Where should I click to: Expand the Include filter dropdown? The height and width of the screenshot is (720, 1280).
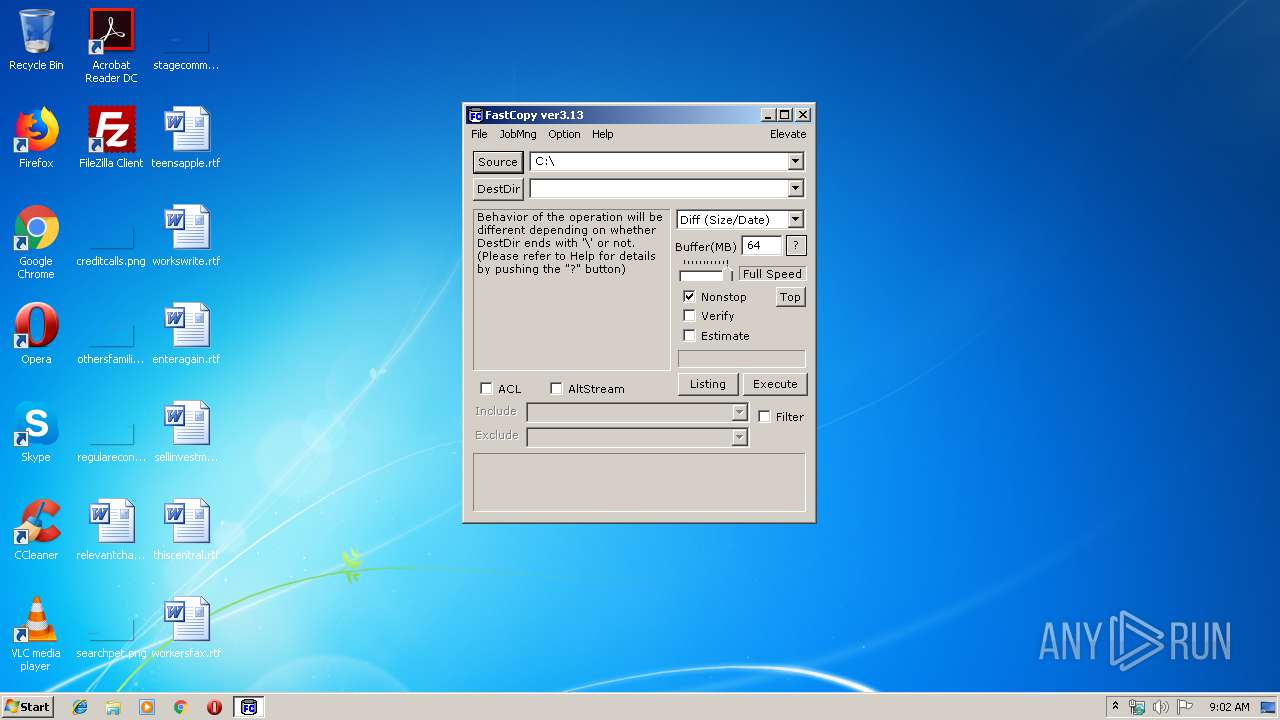tap(739, 412)
